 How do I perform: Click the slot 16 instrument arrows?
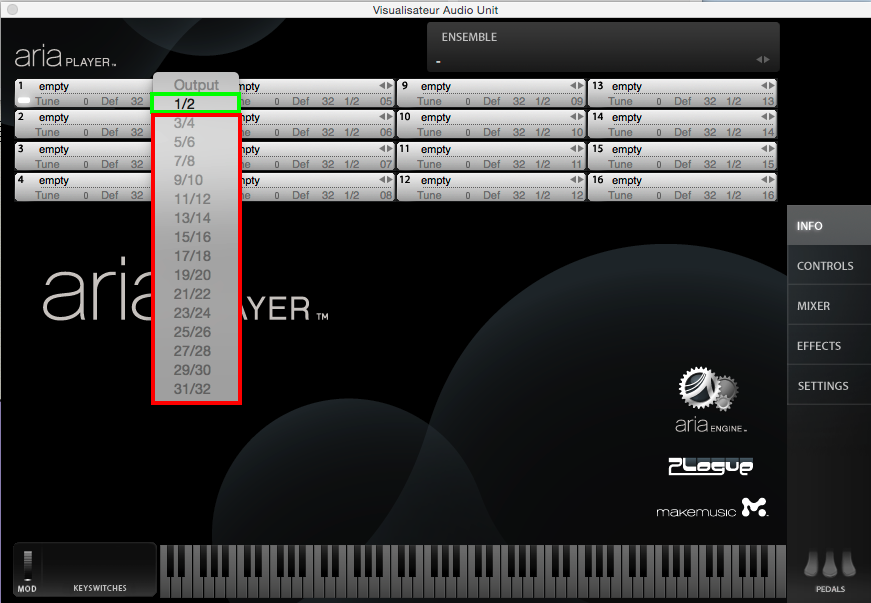(768, 181)
